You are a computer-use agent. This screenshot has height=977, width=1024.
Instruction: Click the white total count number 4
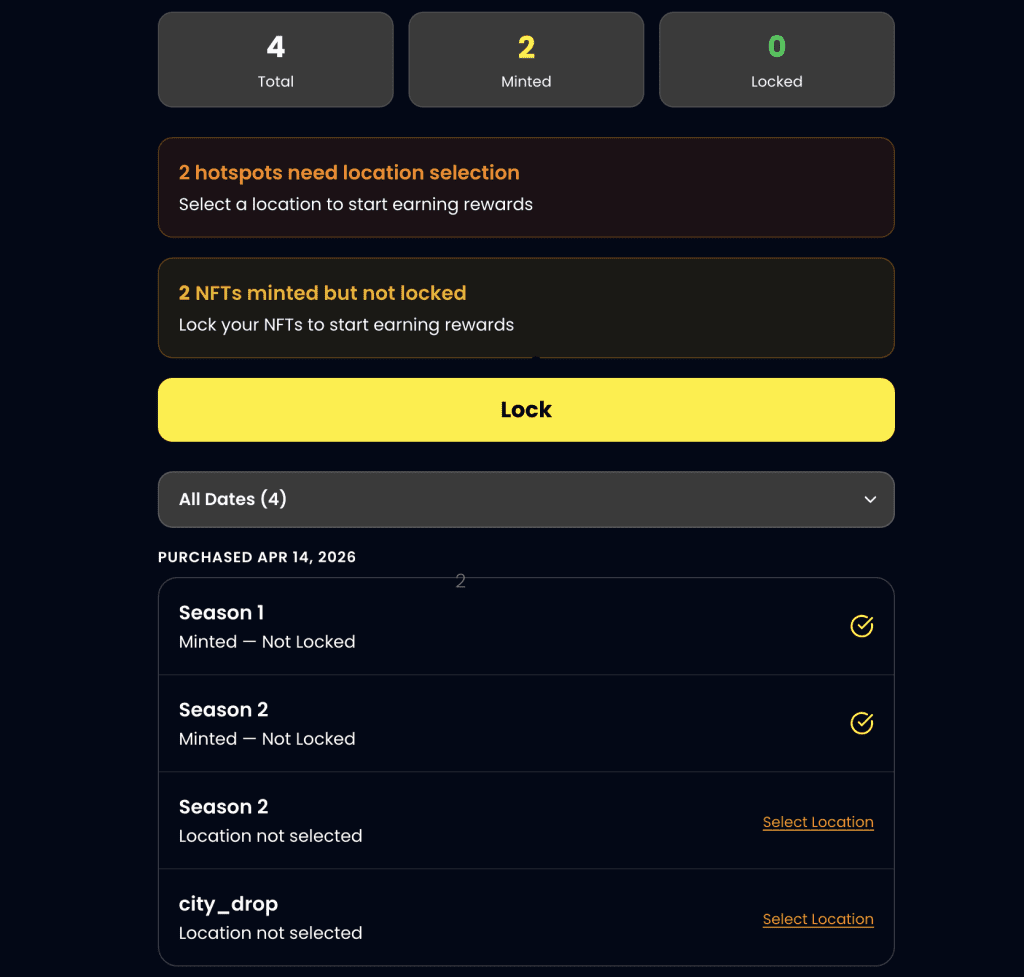click(x=276, y=46)
